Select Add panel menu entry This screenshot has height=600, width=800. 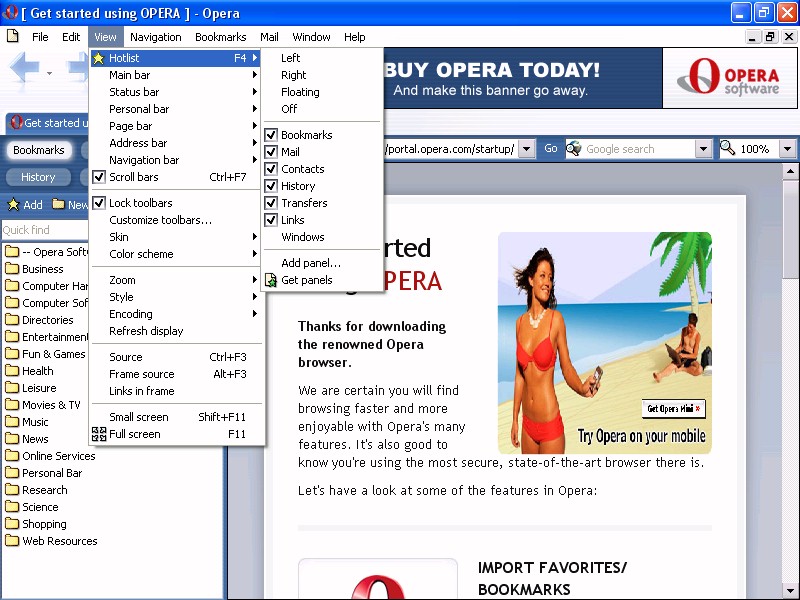(x=322, y=263)
